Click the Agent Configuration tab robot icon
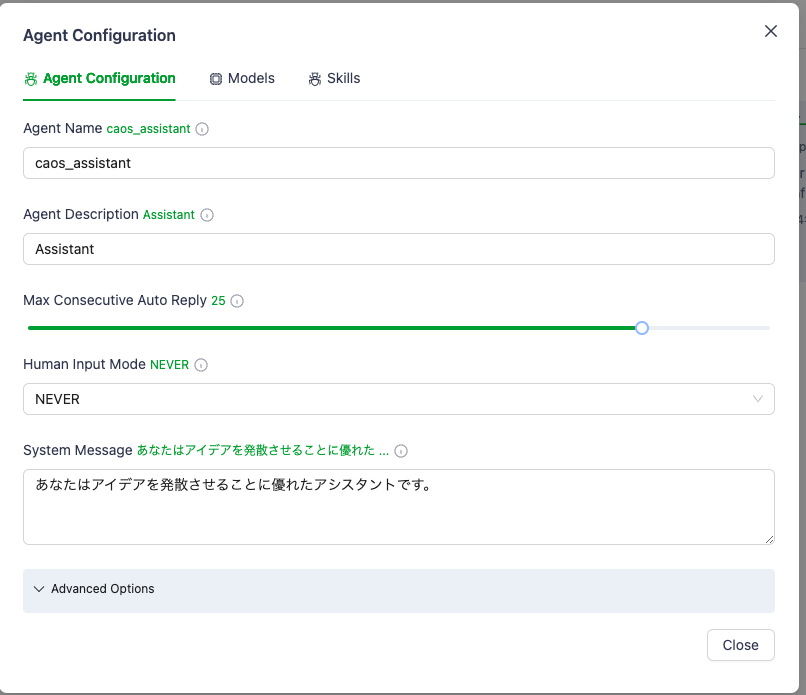 pyautogui.click(x=31, y=79)
